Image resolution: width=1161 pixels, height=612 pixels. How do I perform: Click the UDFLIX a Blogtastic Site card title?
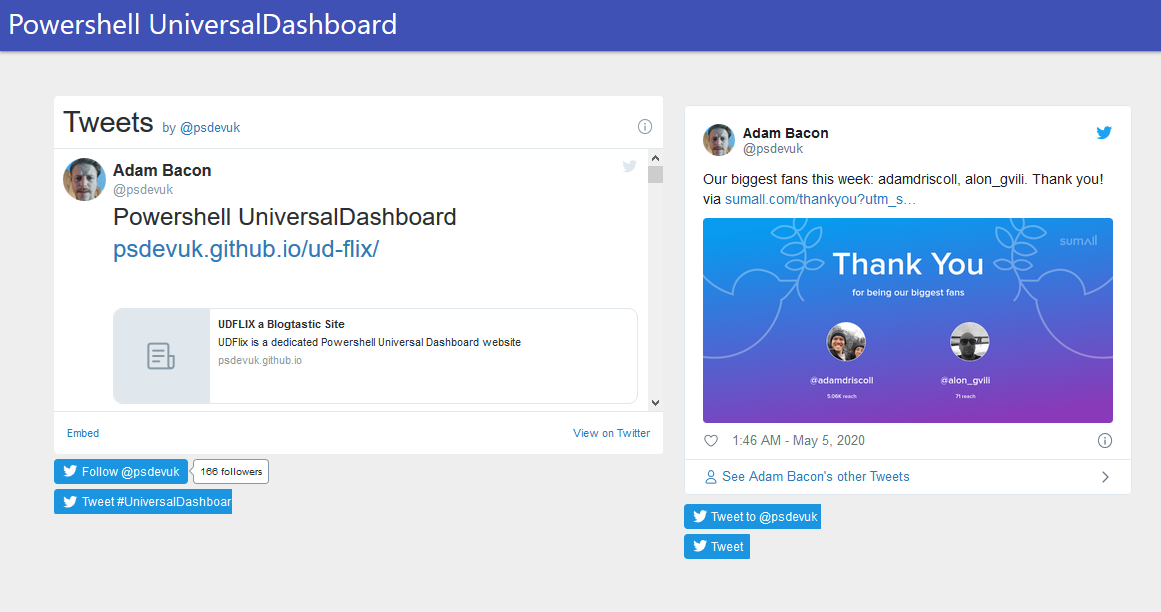(x=281, y=324)
